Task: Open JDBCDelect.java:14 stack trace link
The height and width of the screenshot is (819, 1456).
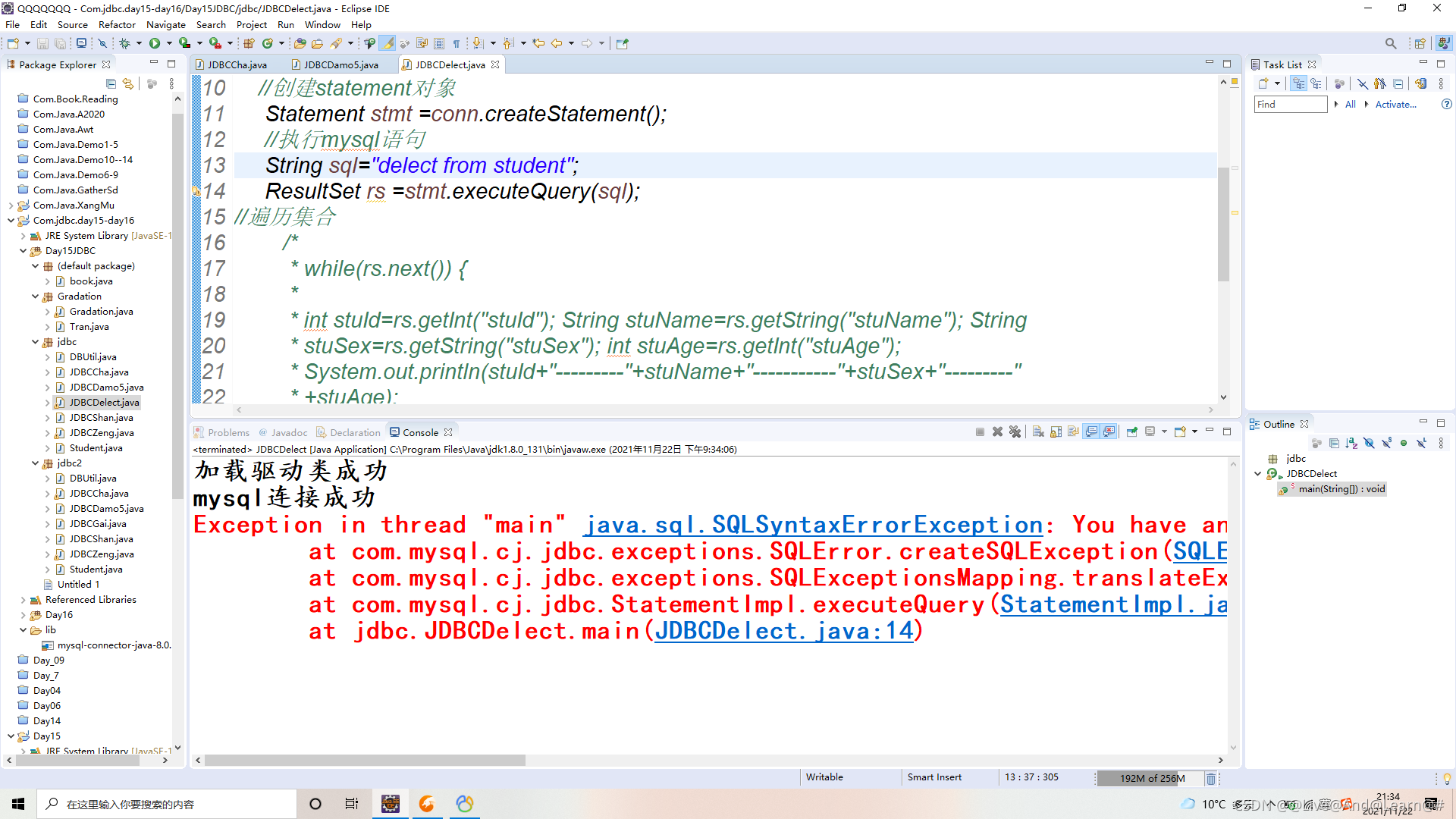Action: 784,631
